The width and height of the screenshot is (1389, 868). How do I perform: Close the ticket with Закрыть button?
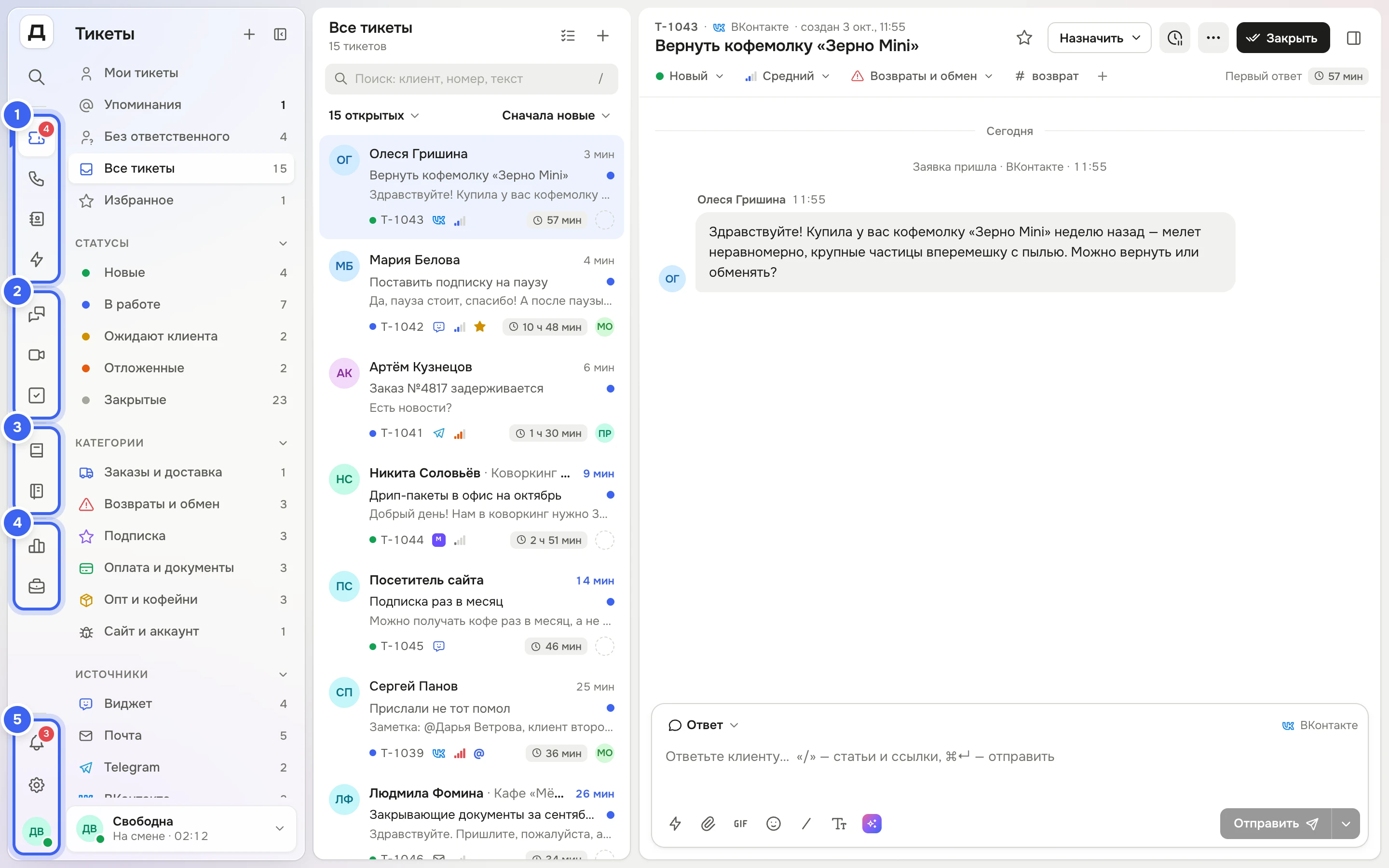point(1282,38)
